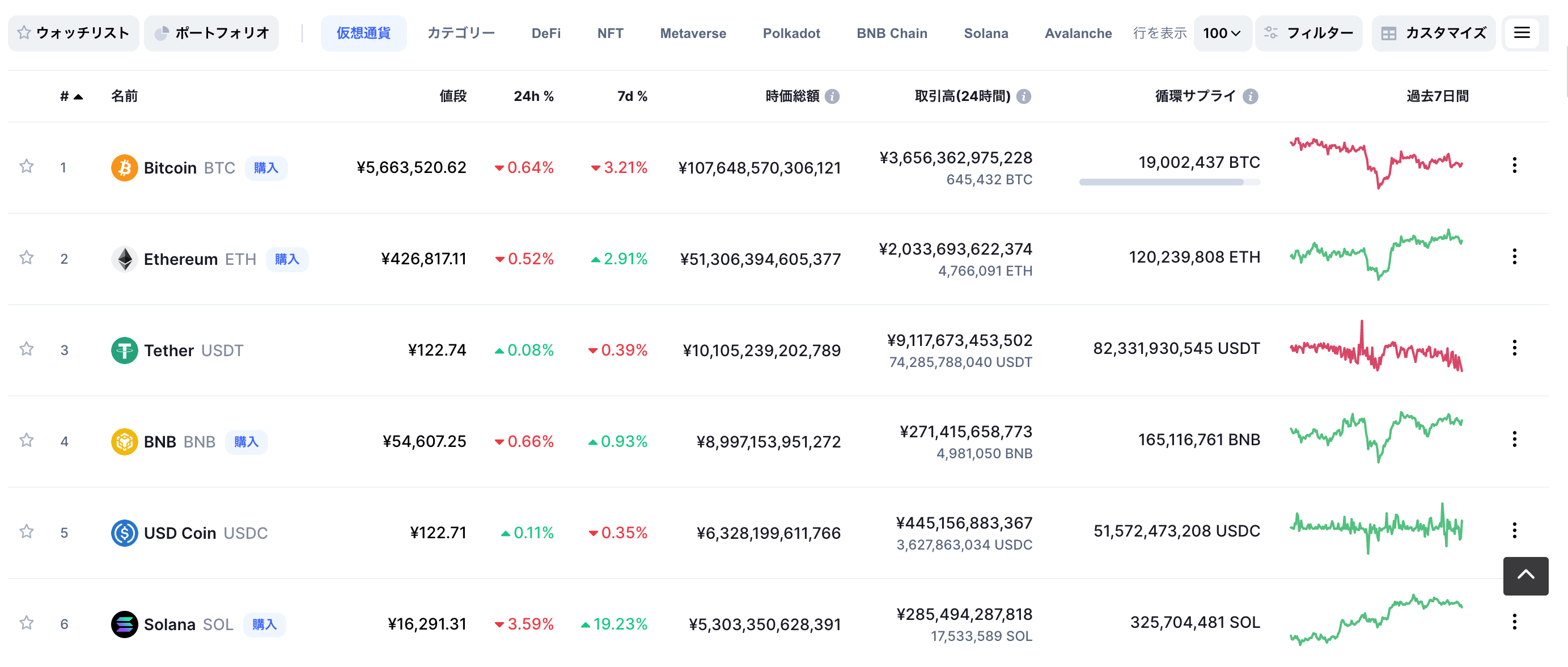Screen dimensions: 1568x667
Task: Open the Solana tab
Action: tap(985, 33)
